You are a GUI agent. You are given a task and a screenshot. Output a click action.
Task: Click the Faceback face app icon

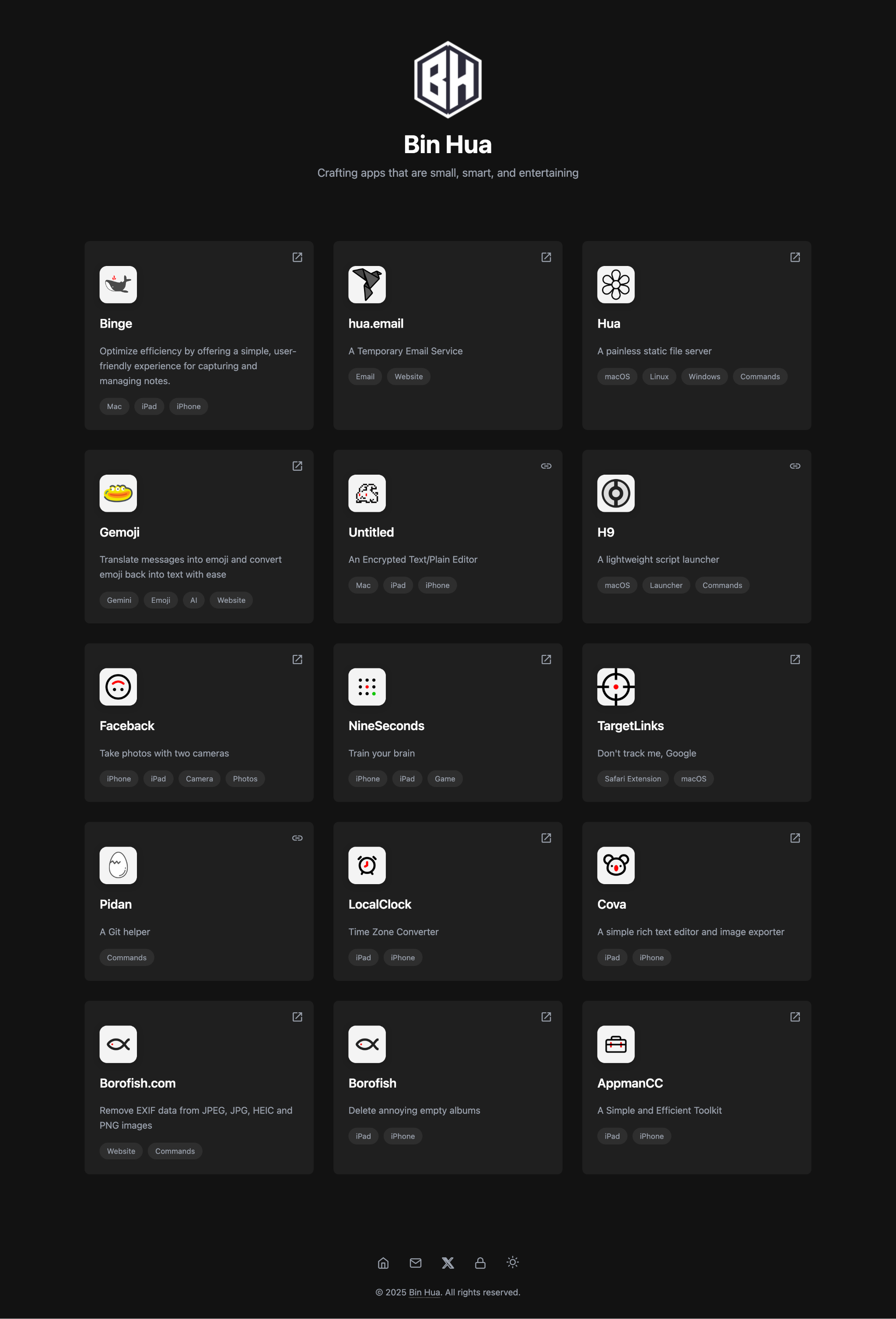(x=118, y=687)
